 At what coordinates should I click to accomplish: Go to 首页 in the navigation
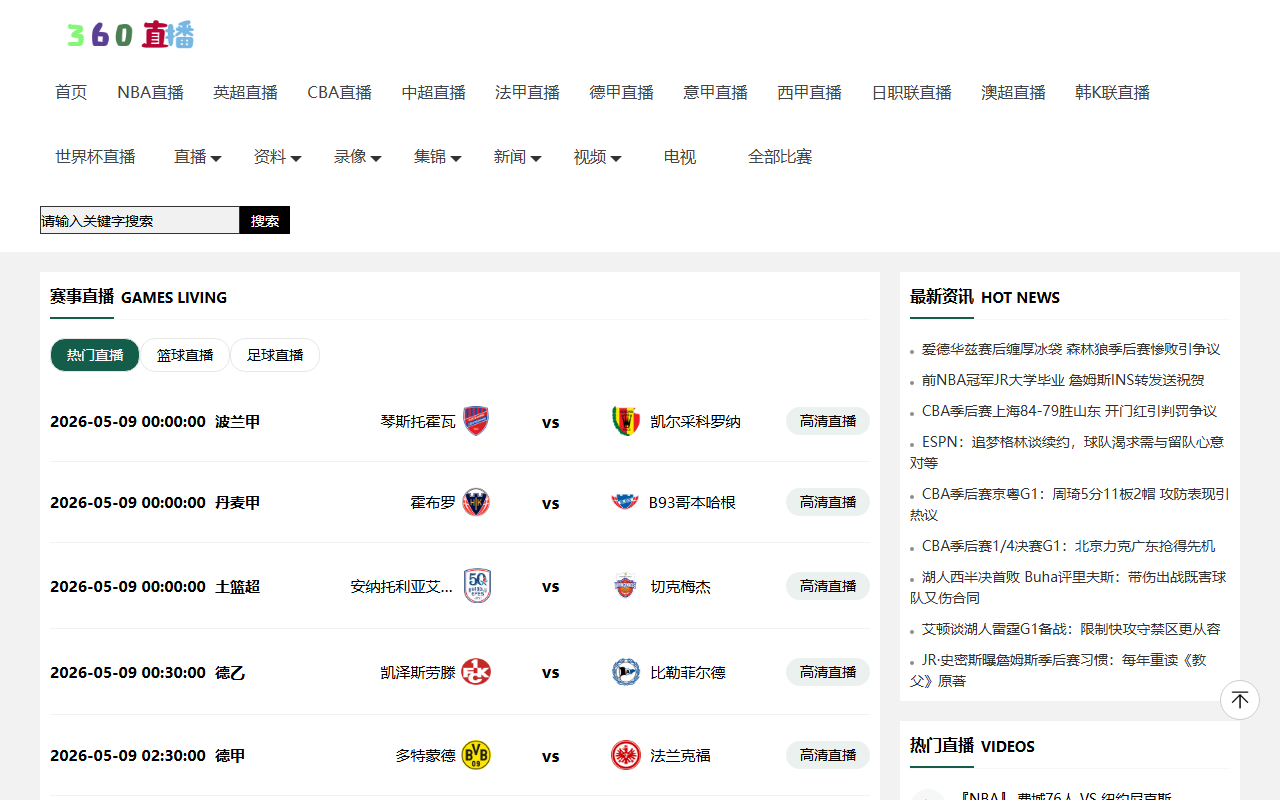(x=71, y=92)
